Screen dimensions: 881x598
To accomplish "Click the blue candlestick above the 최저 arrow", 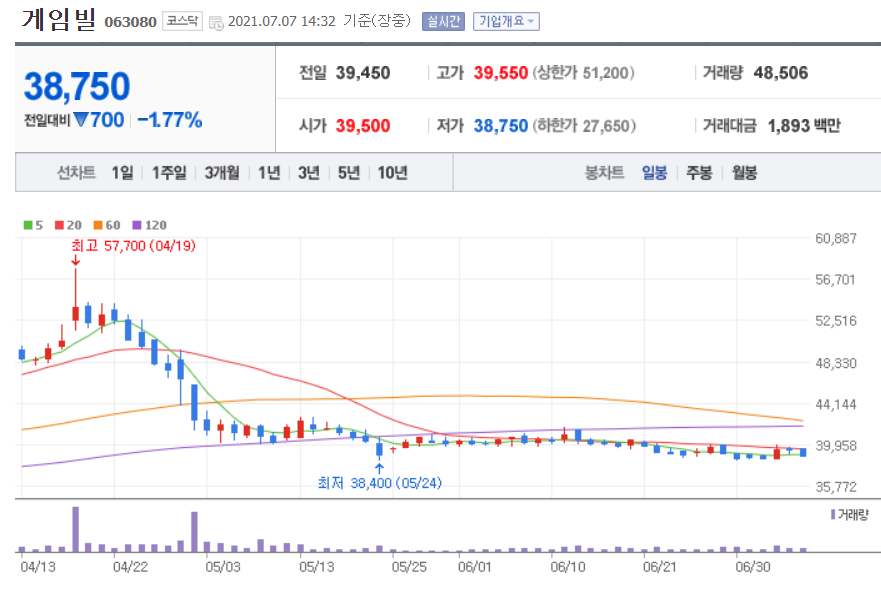I will 379,448.
